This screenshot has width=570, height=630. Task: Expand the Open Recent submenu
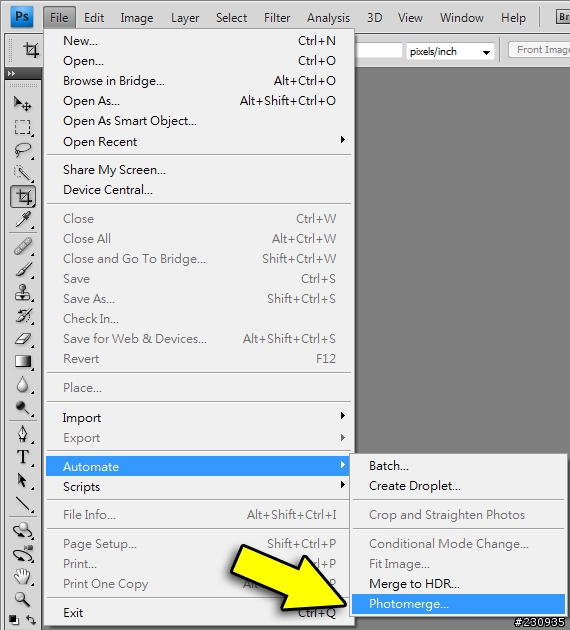coord(199,141)
